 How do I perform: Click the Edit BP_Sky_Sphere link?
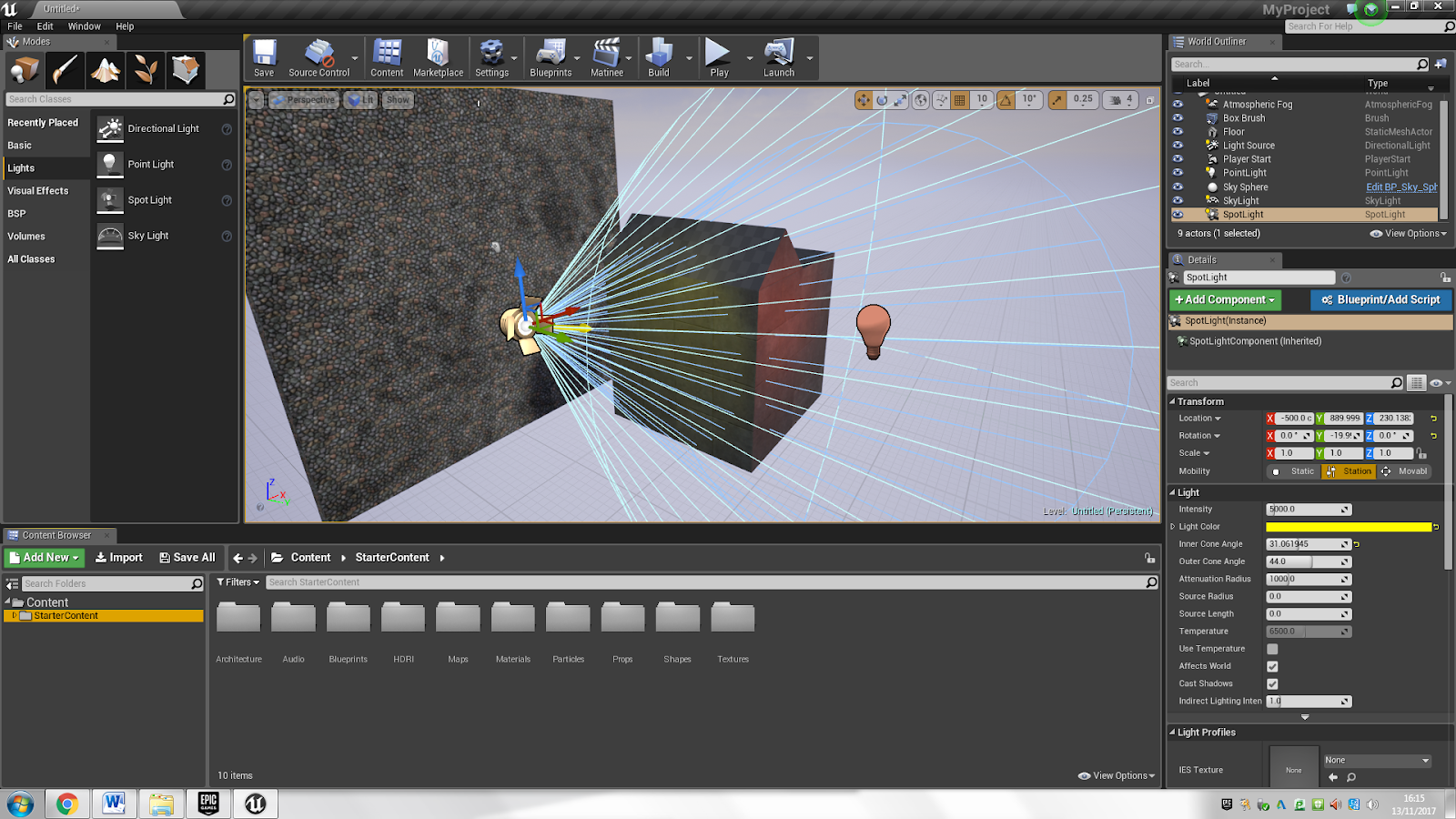1401,187
